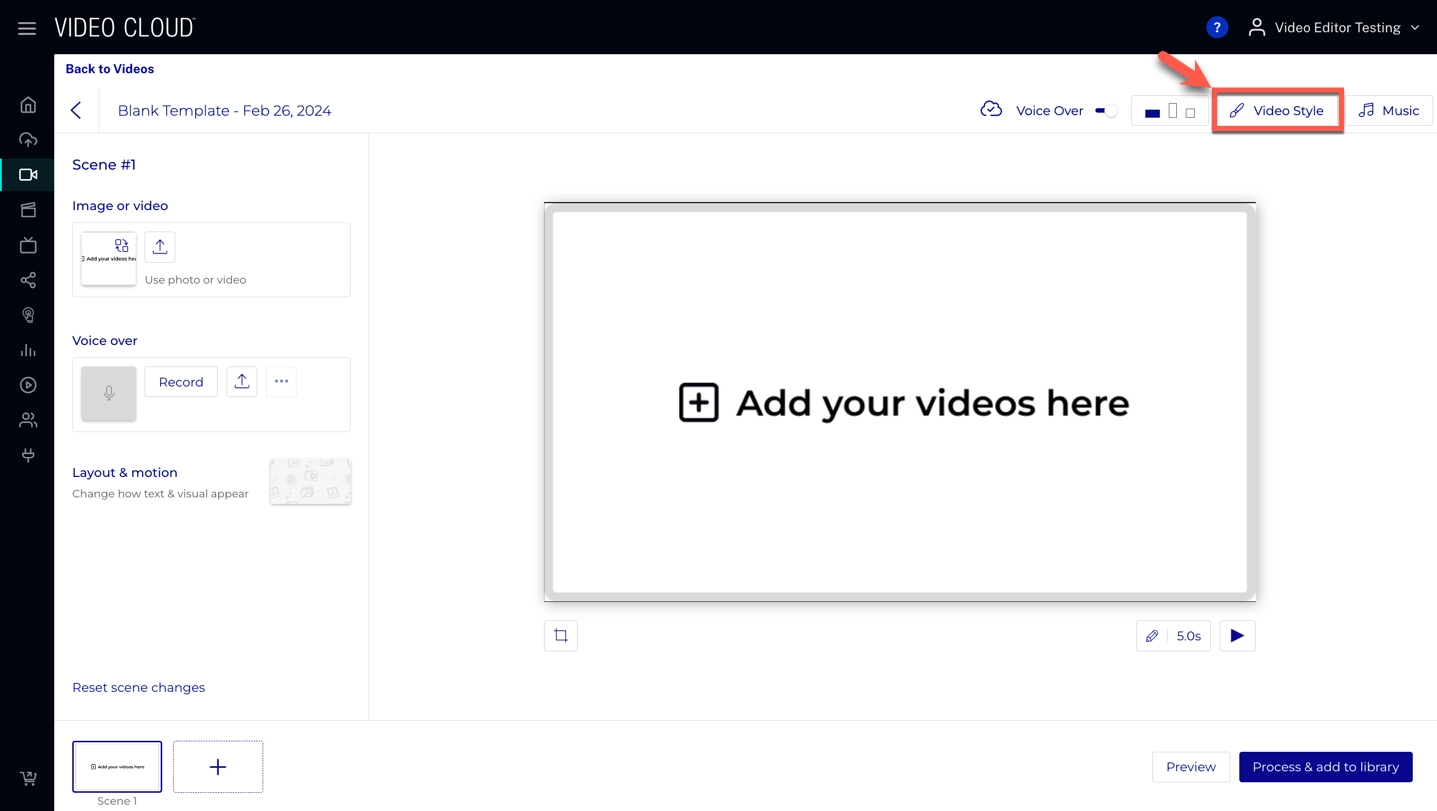
Task: Click the Back to Videos link
Action: coord(110,69)
